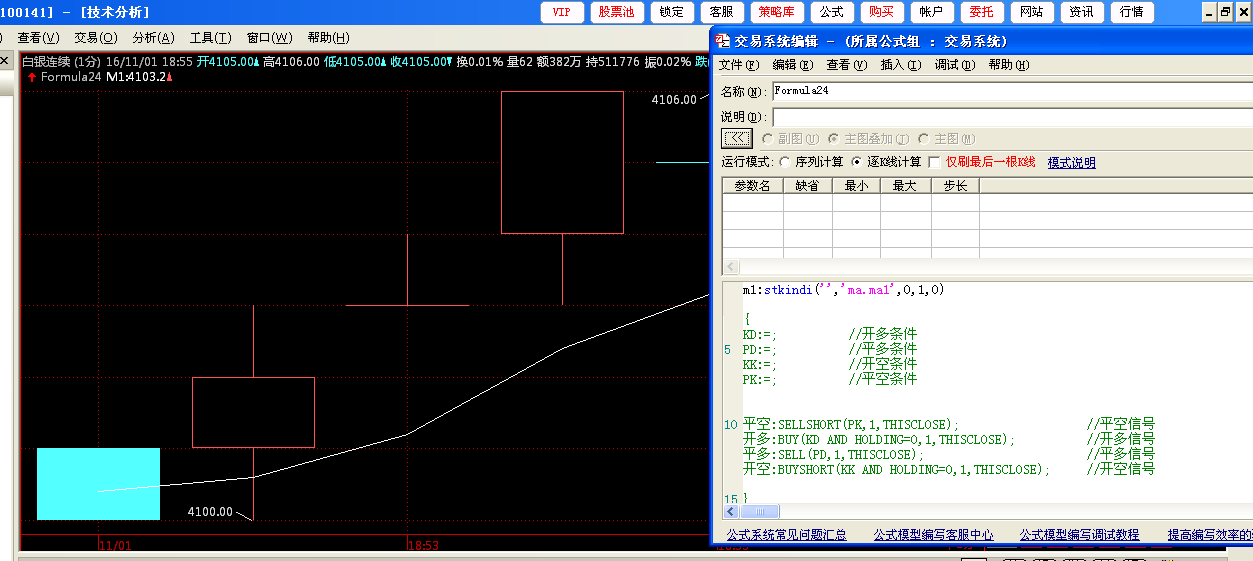The image size is (1253, 561).
Task: Open 公式模型编写调试教程 link
Action: tap(1079, 535)
